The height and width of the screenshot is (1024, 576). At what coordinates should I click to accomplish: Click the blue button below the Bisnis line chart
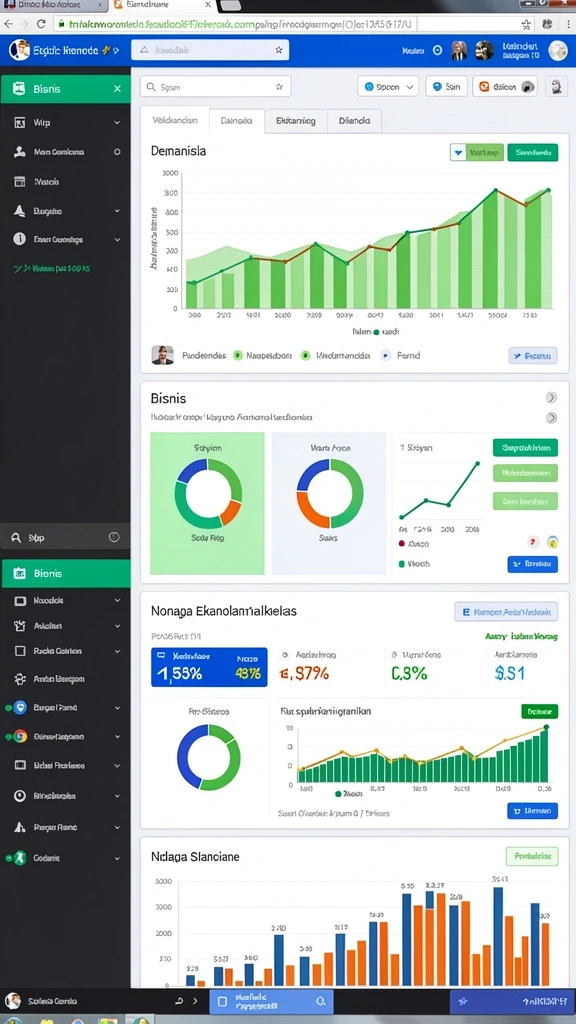pyautogui.click(x=533, y=564)
